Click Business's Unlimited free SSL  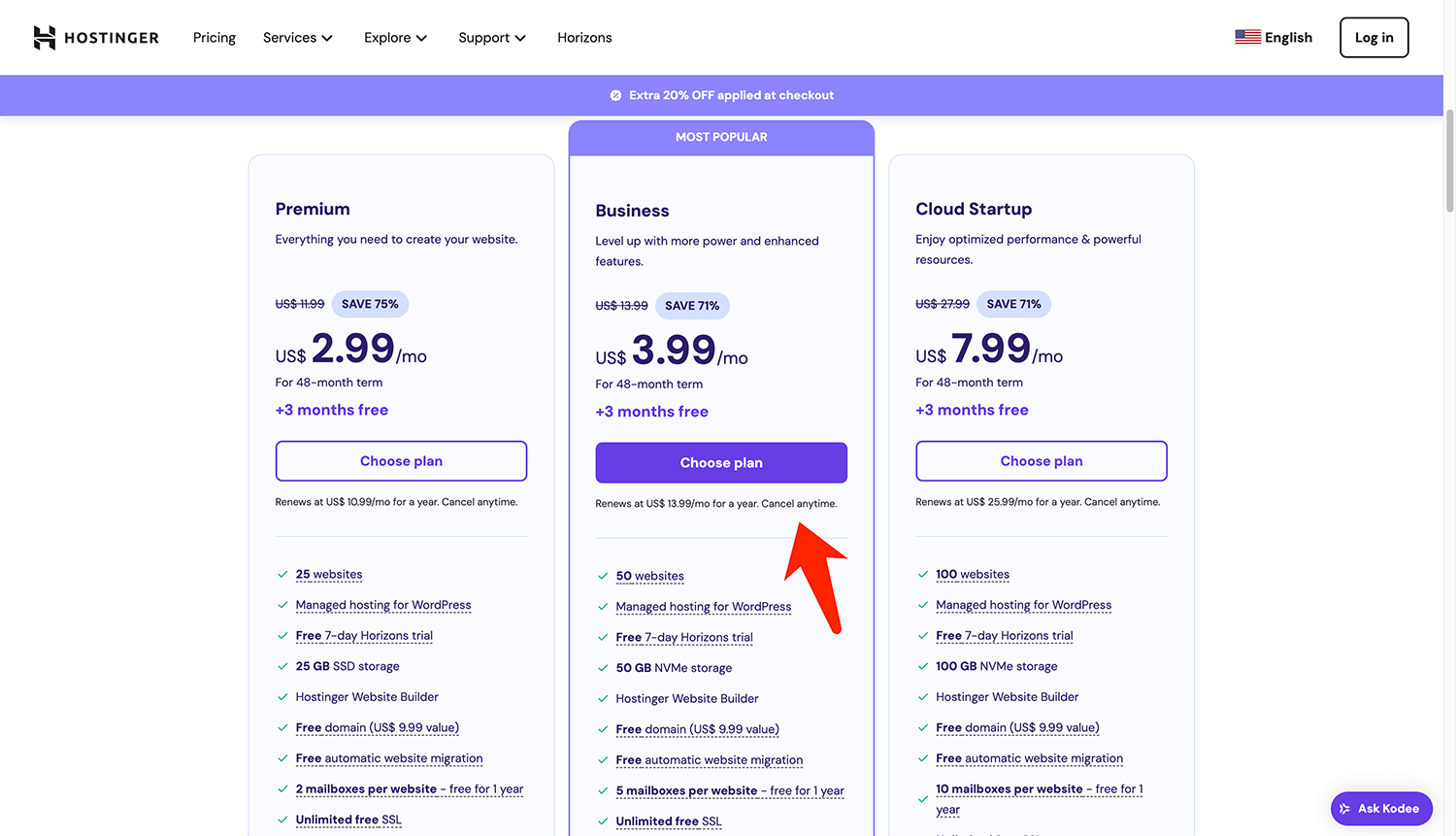[x=669, y=822]
